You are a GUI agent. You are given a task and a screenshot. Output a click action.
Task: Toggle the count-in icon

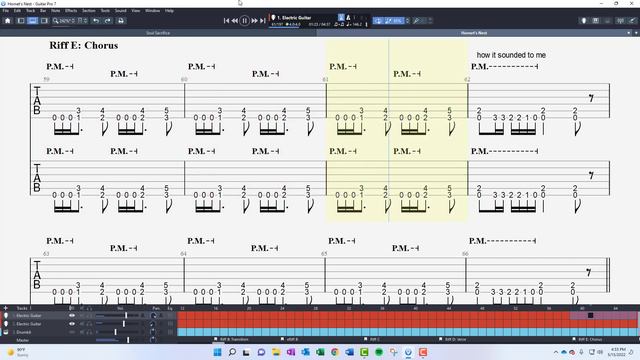click(x=348, y=18)
